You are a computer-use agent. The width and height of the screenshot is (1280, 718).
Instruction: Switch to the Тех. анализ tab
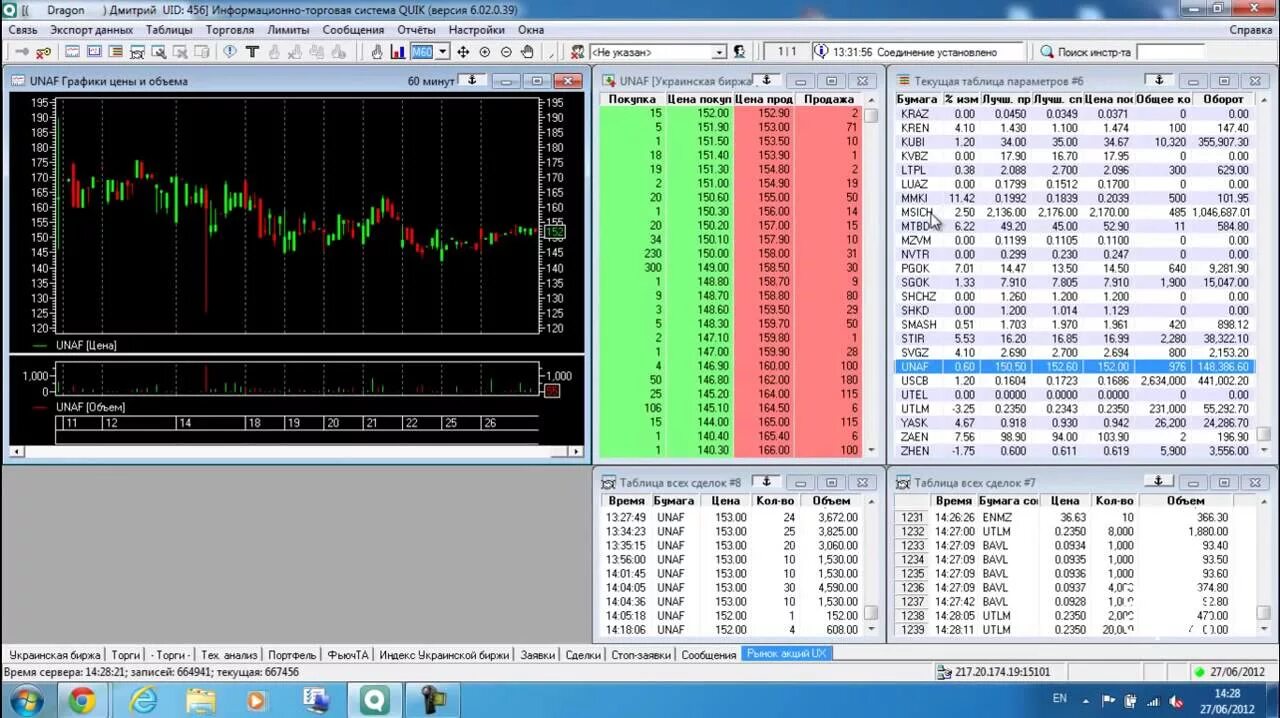point(229,655)
